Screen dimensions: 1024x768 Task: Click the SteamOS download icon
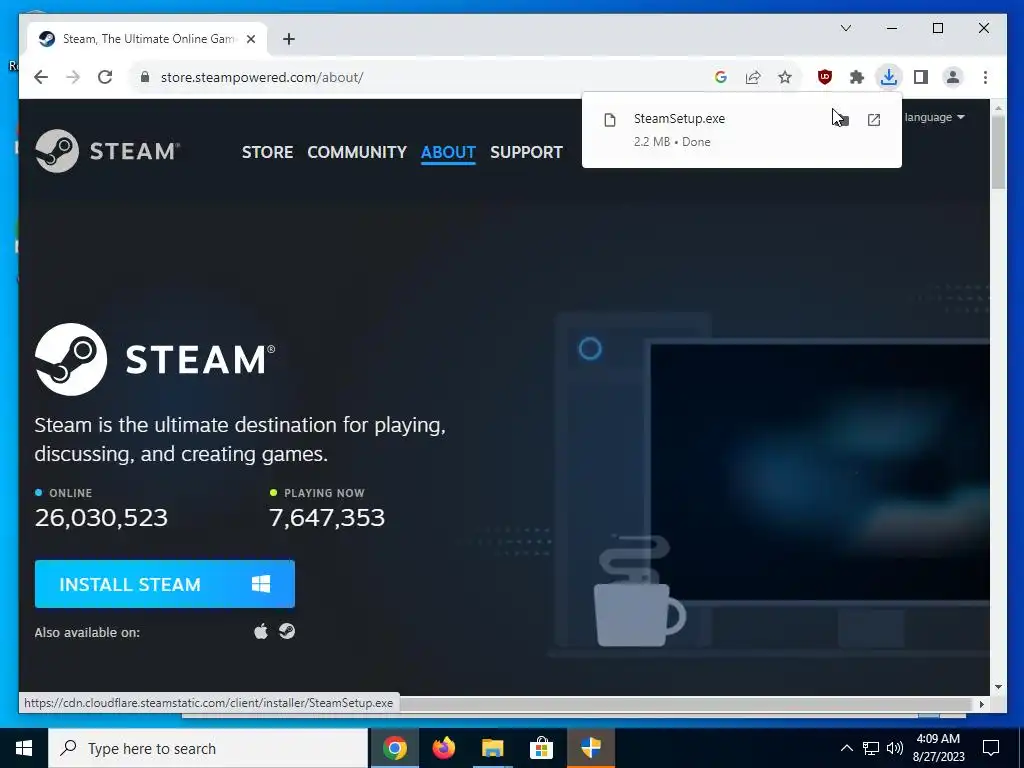287,632
